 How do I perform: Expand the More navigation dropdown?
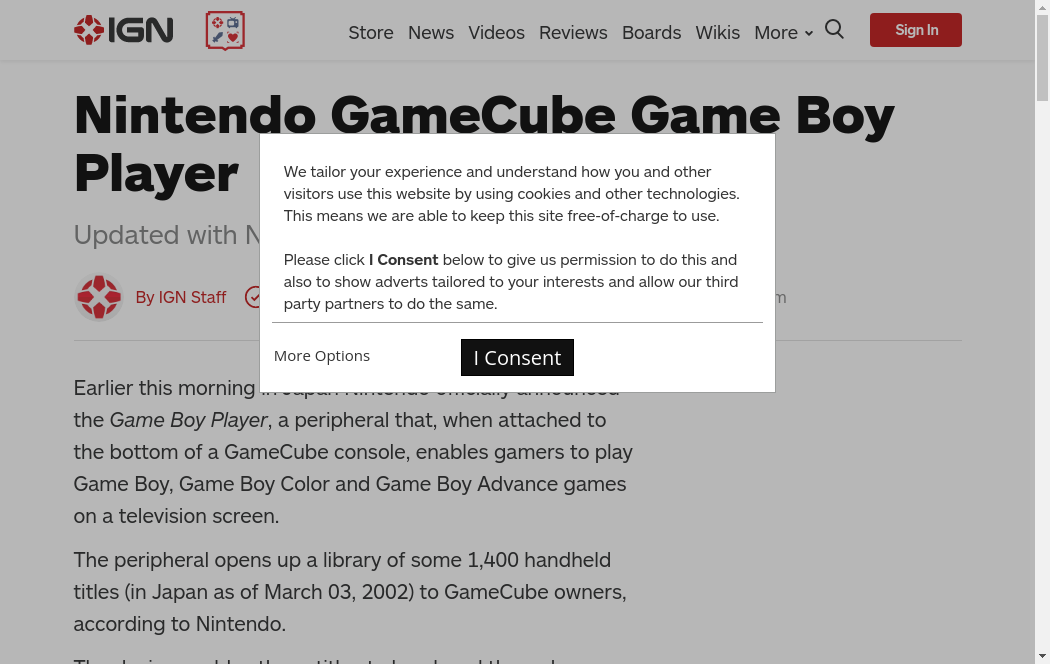(x=783, y=33)
